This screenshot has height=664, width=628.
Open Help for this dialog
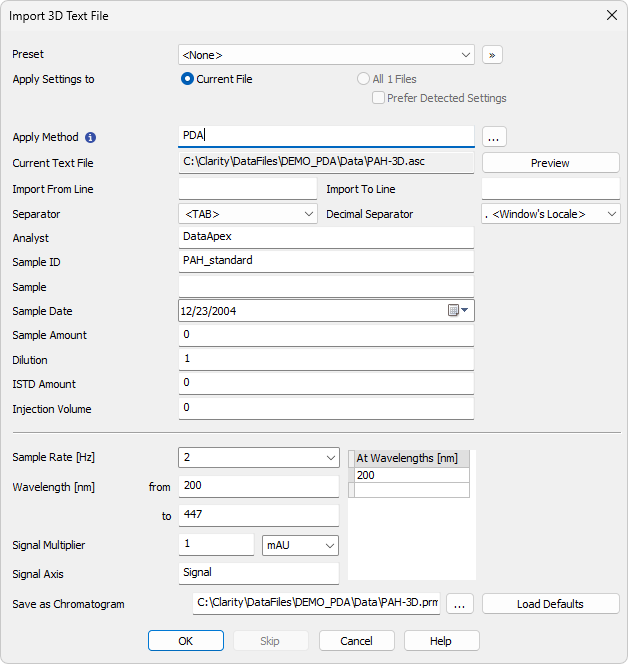441,641
